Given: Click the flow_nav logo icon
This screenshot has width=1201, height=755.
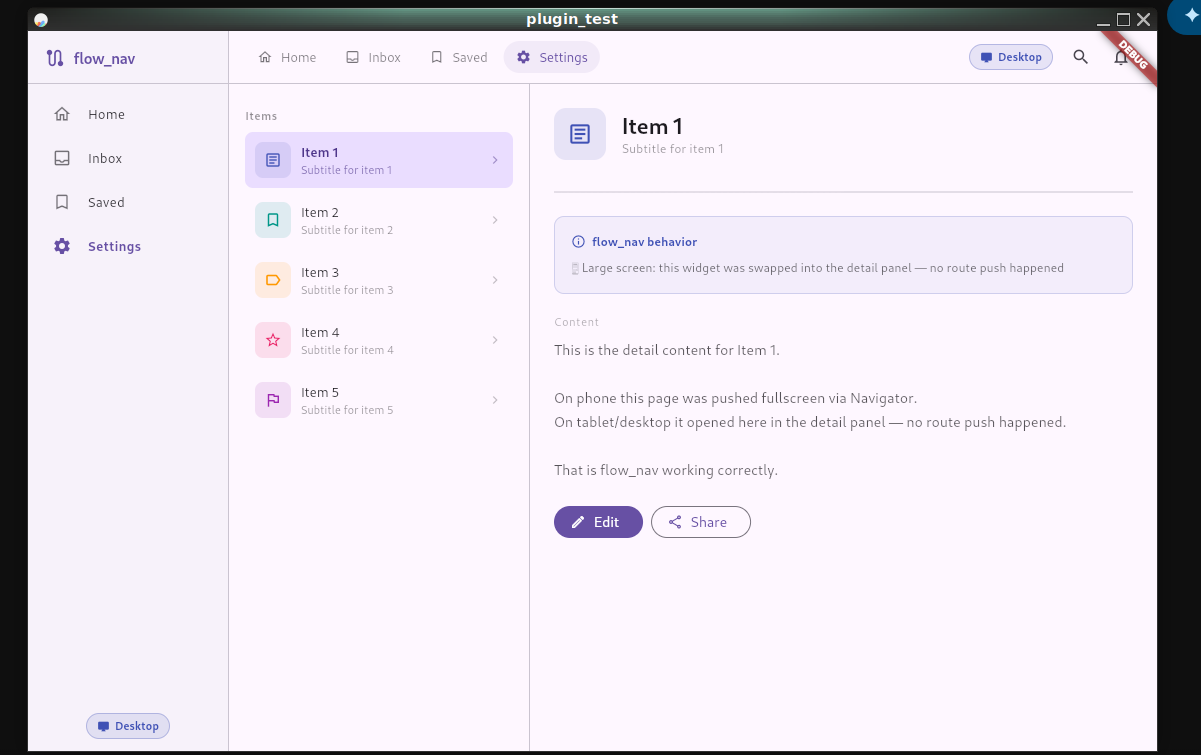Looking at the screenshot, I should [x=55, y=58].
